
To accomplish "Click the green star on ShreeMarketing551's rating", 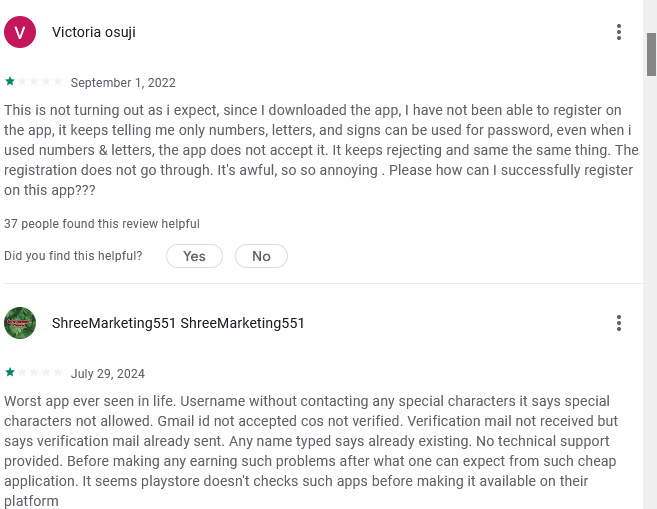I will pos(10,372).
